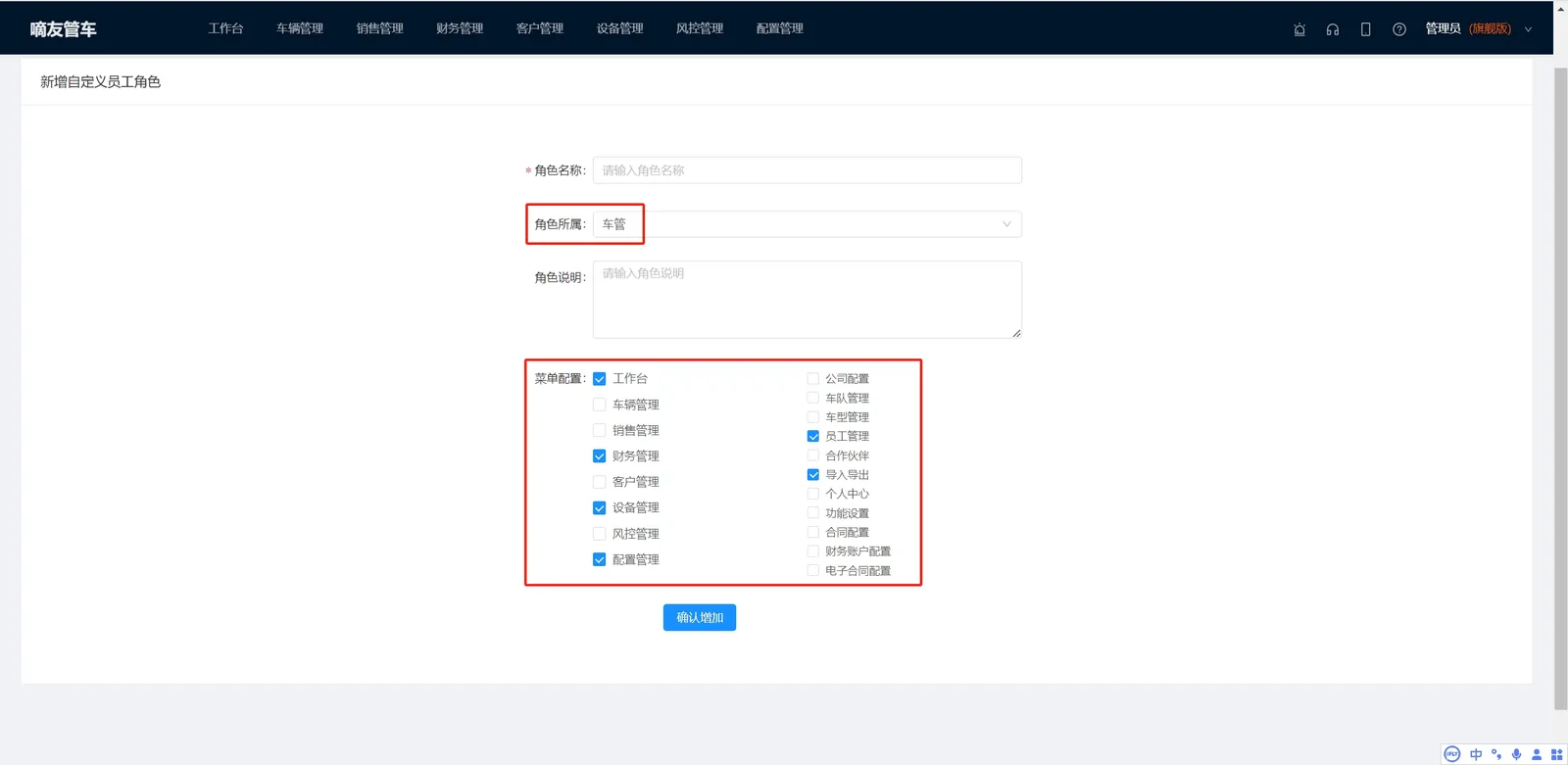The height and width of the screenshot is (765, 1568).
Task: Check the 个人中心 checkbox
Action: (813, 494)
